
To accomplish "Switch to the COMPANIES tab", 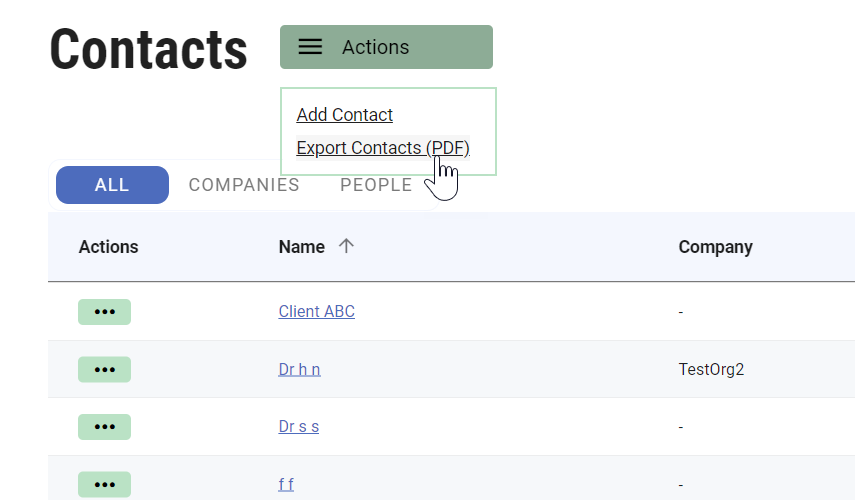I will coord(244,185).
